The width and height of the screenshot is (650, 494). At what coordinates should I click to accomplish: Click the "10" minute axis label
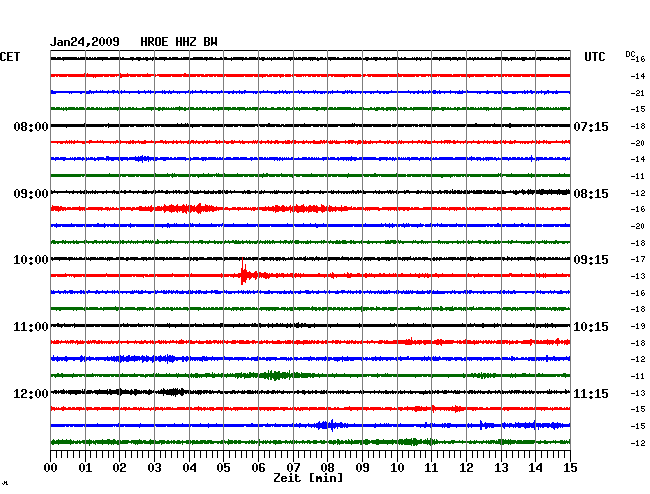pyautogui.click(x=397, y=468)
